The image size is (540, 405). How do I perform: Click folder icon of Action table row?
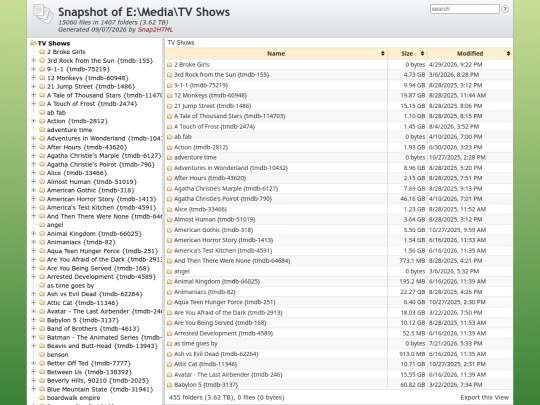(x=169, y=147)
